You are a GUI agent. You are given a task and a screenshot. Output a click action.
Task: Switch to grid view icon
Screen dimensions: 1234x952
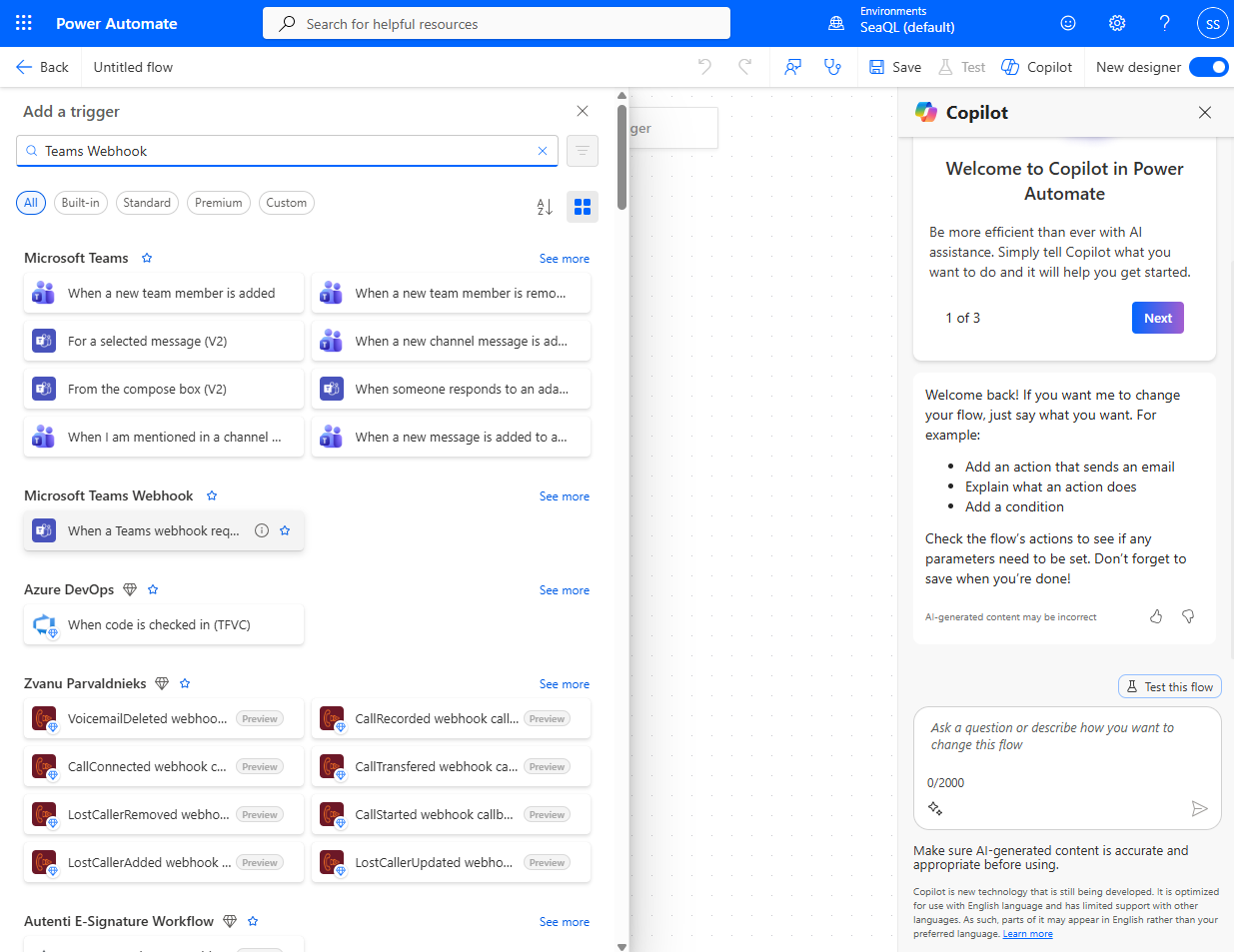(x=583, y=207)
